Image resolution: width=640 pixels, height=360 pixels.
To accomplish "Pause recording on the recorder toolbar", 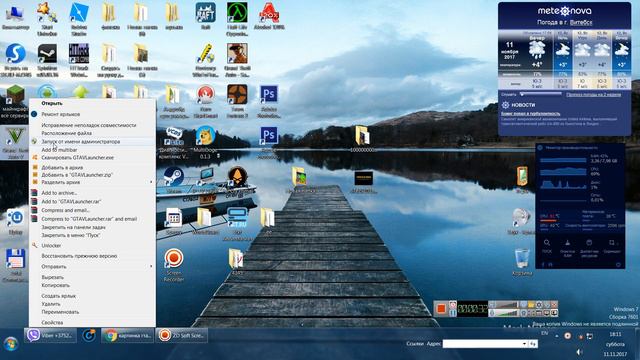I will (x=453, y=313).
